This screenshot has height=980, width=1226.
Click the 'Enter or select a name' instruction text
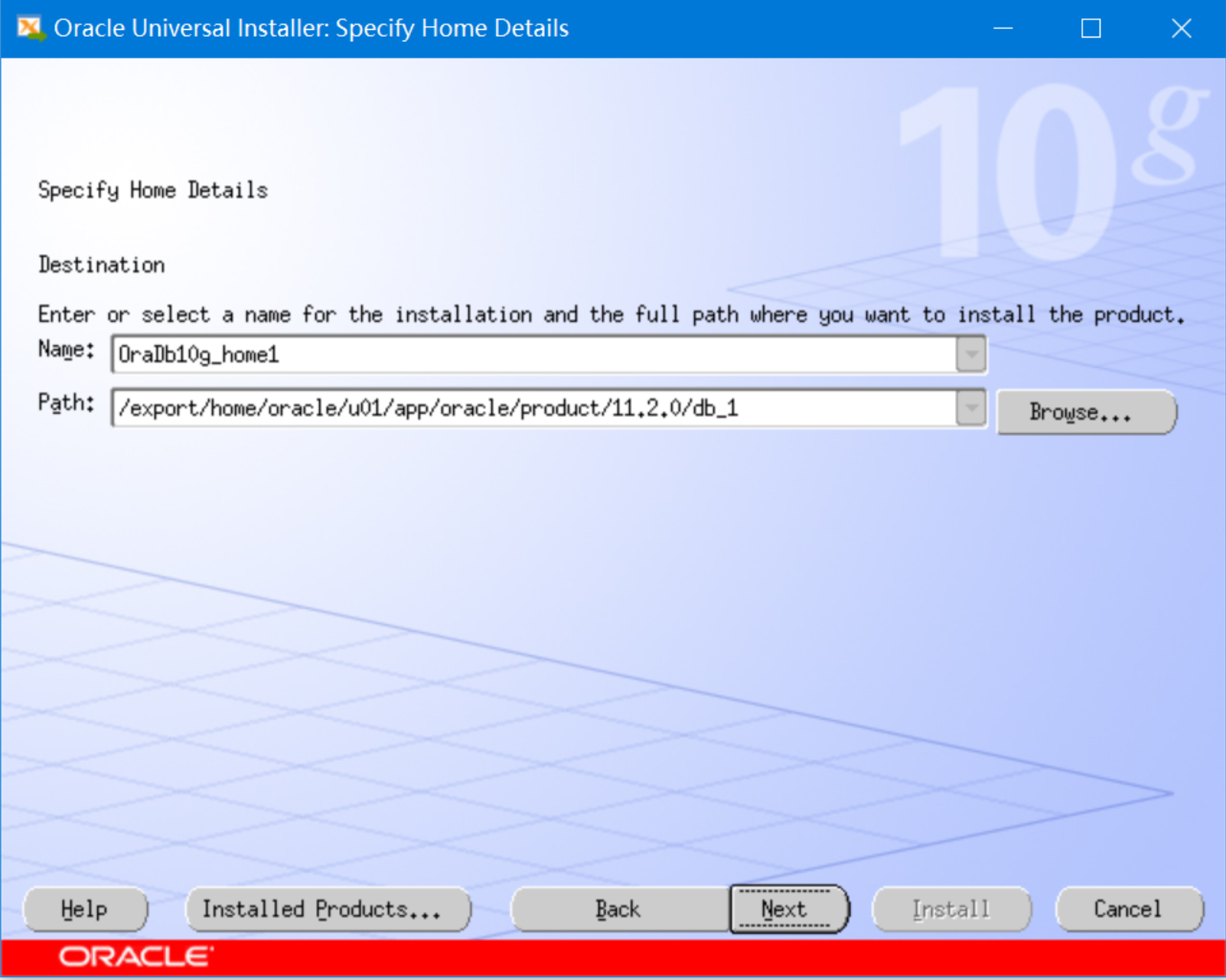(611, 314)
